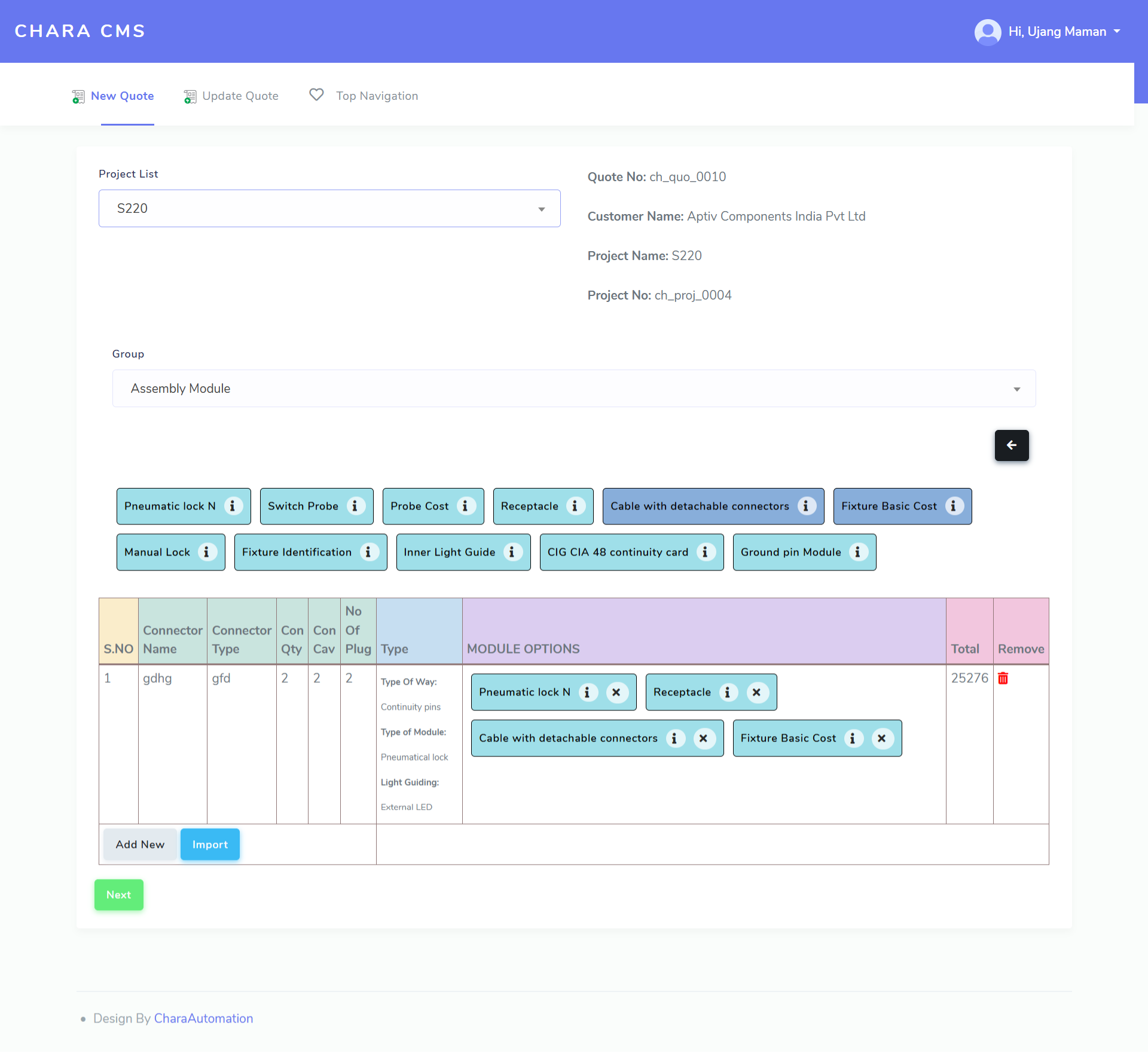Screen dimensions: 1148x1053
Task: Click the user avatar icon
Action: [988, 32]
